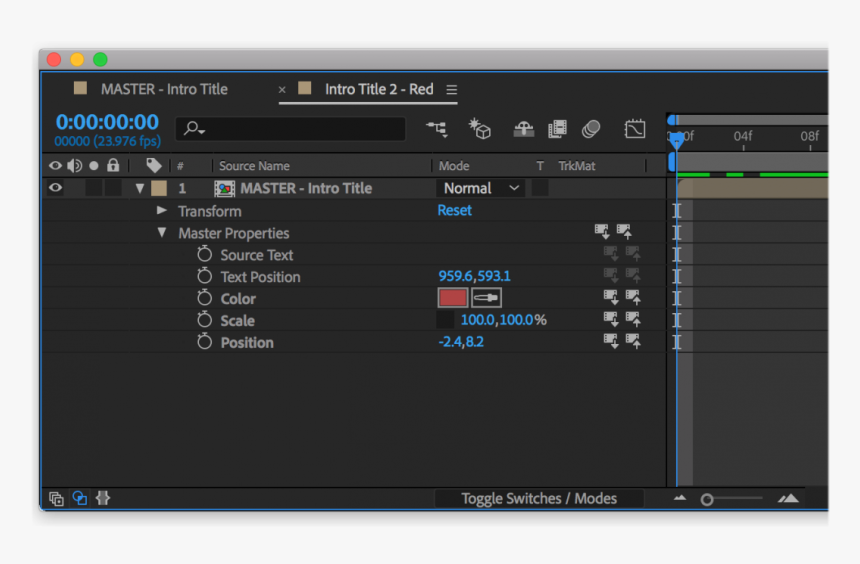Screen dimensions: 860x564
Task: Click the 00000 (23.976 fps) frame readout
Action: [x=108, y=141]
